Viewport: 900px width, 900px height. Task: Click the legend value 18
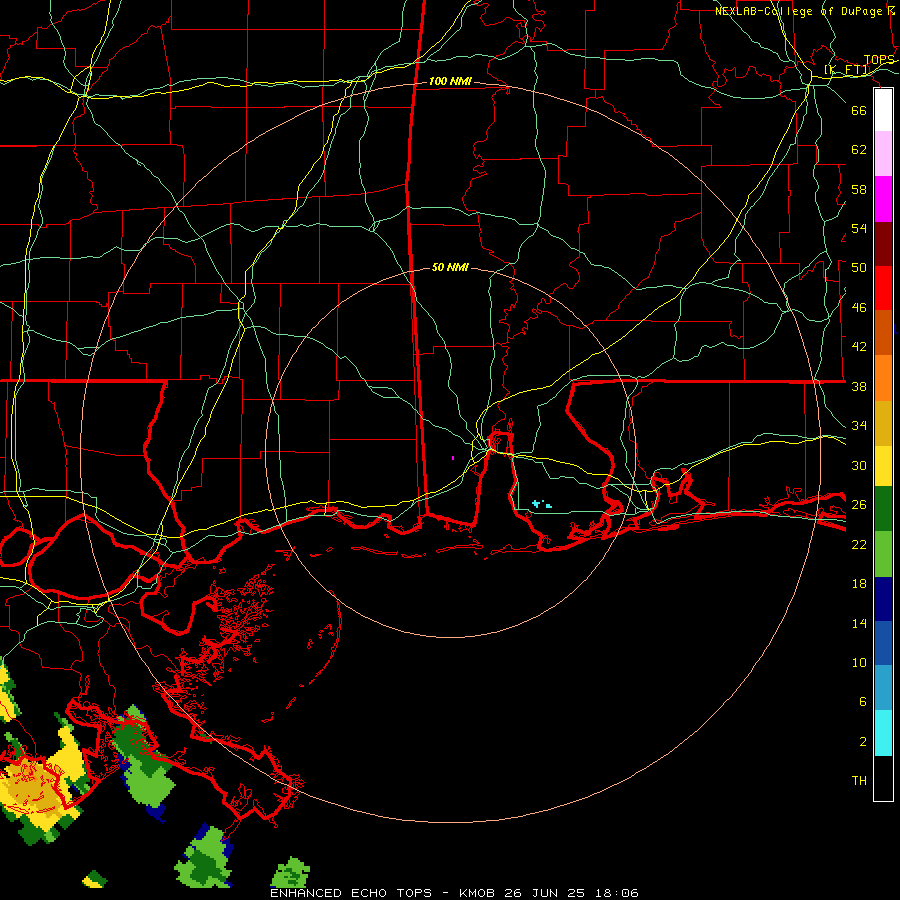pyautogui.click(x=859, y=584)
